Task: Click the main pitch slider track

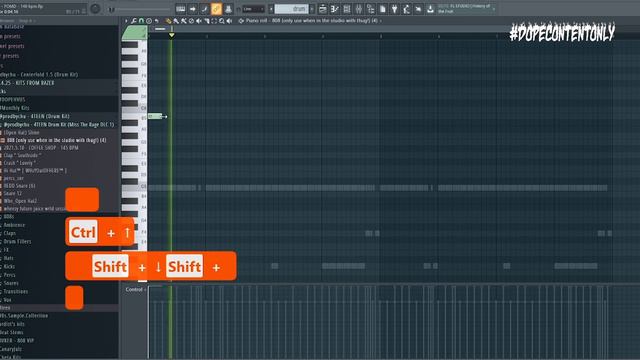Action: point(141,9)
